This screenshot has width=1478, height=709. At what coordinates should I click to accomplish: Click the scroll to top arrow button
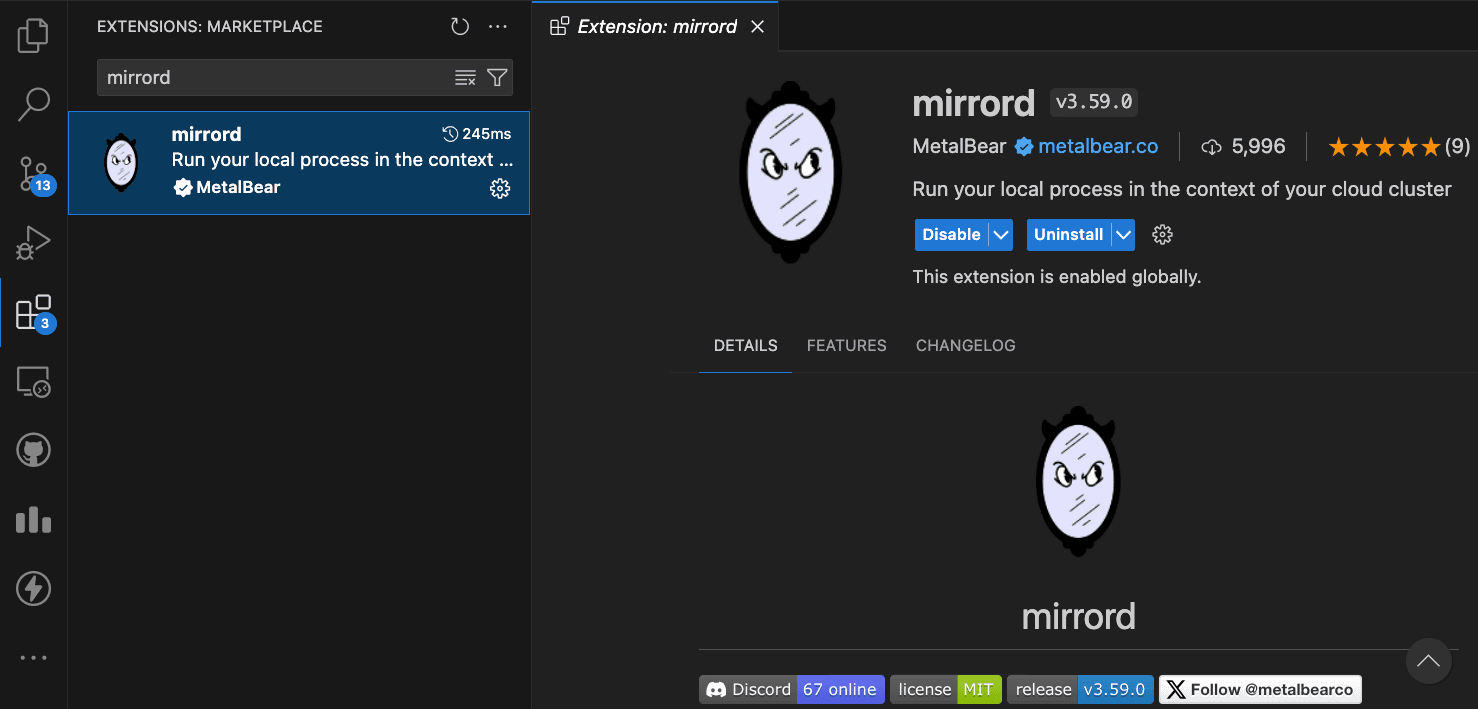pyautogui.click(x=1428, y=661)
